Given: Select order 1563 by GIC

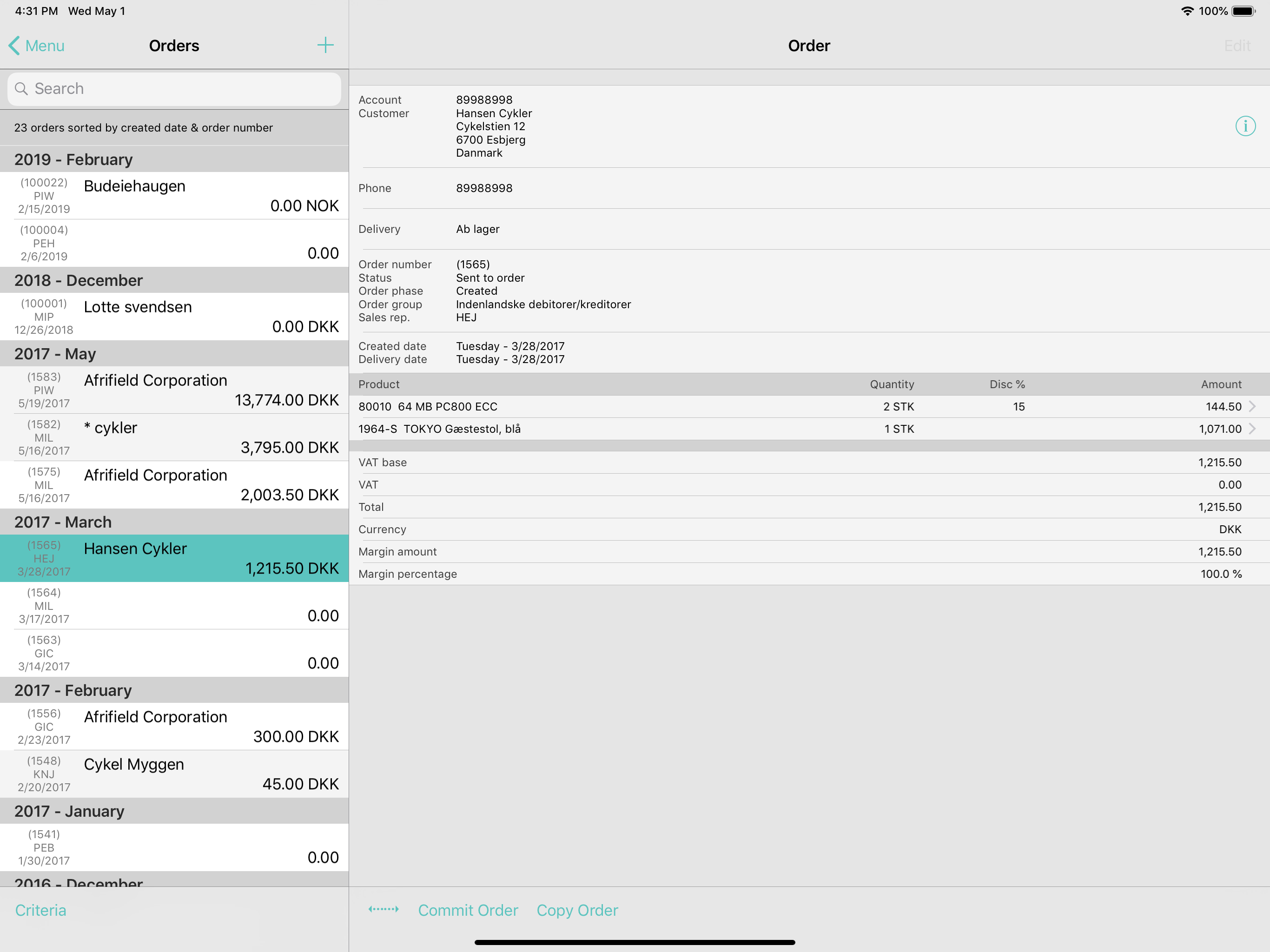Looking at the screenshot, I should coord(174,654).
